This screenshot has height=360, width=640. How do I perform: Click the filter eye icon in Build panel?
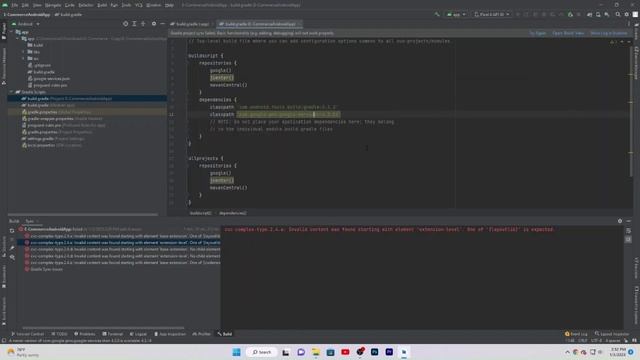[x=12, y=257]
